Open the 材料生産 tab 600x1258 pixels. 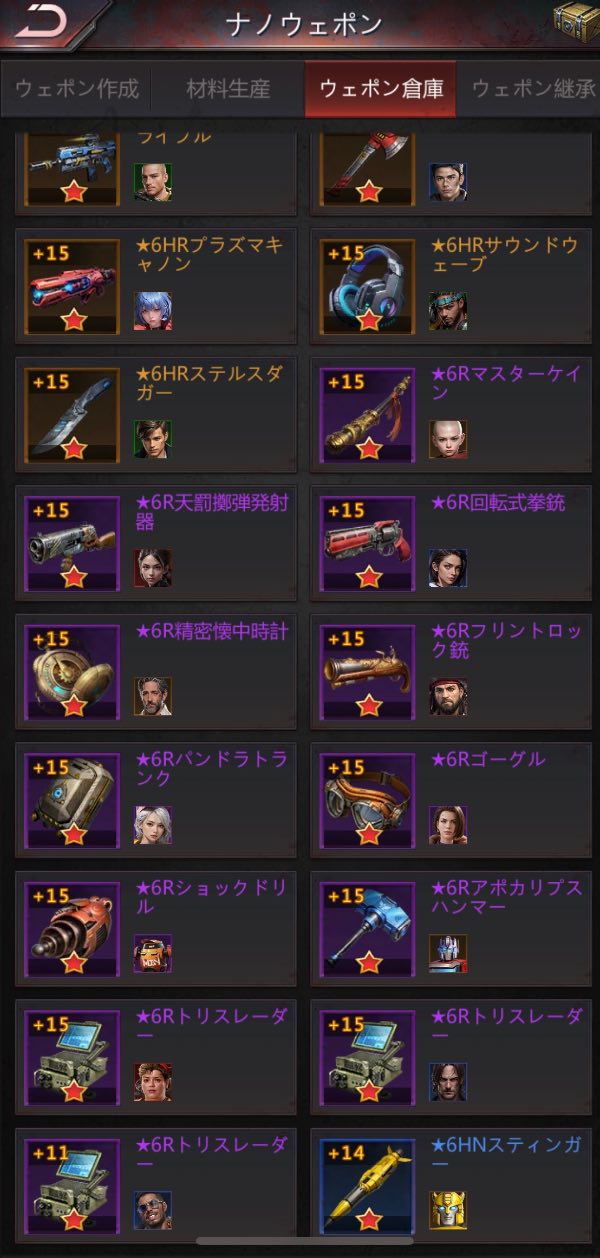pos(228,89)
